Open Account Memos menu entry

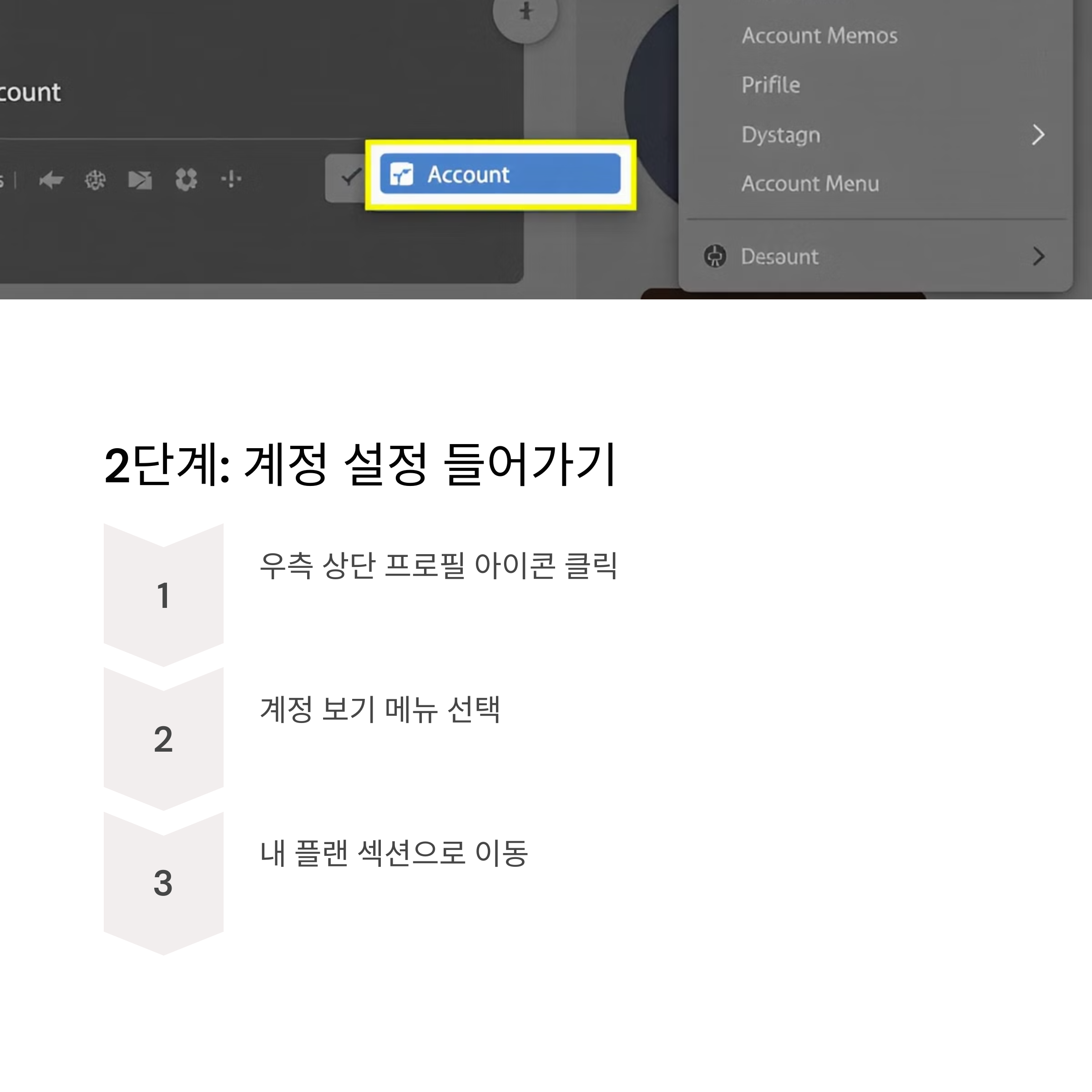coord(819,35)
